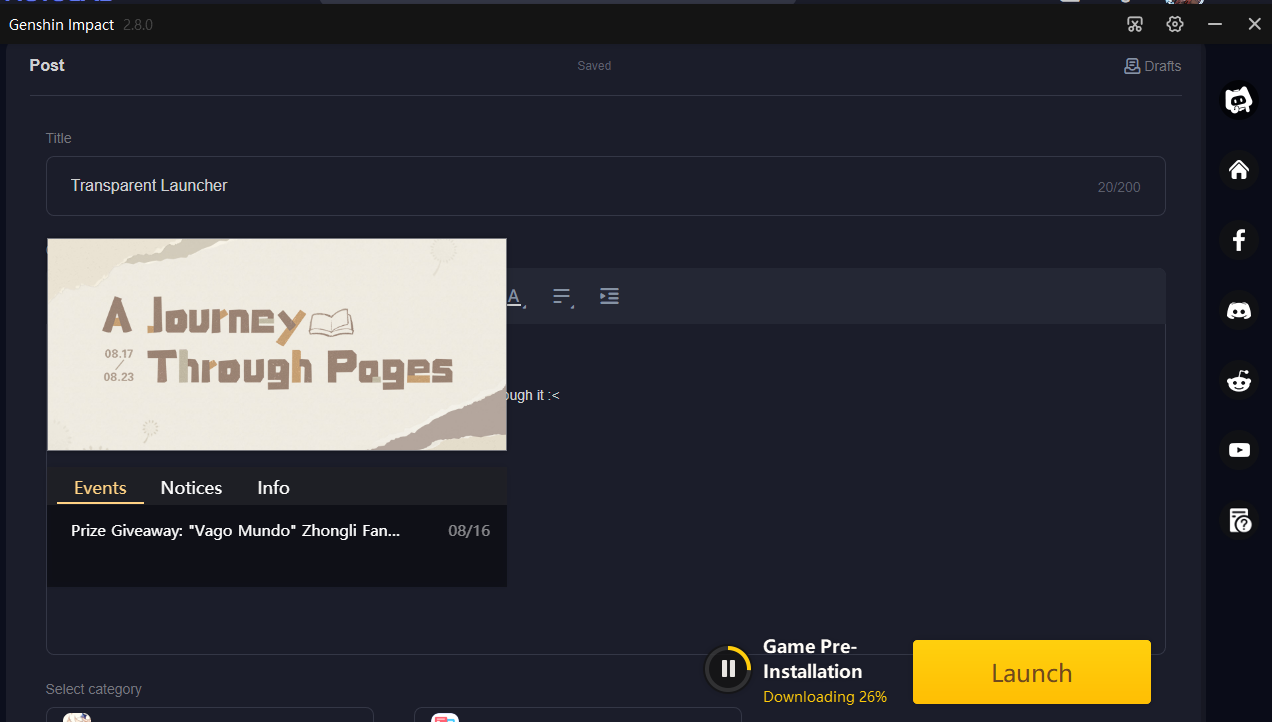
Task: Pause the game pre-installation download
Action: pos(728,669)
